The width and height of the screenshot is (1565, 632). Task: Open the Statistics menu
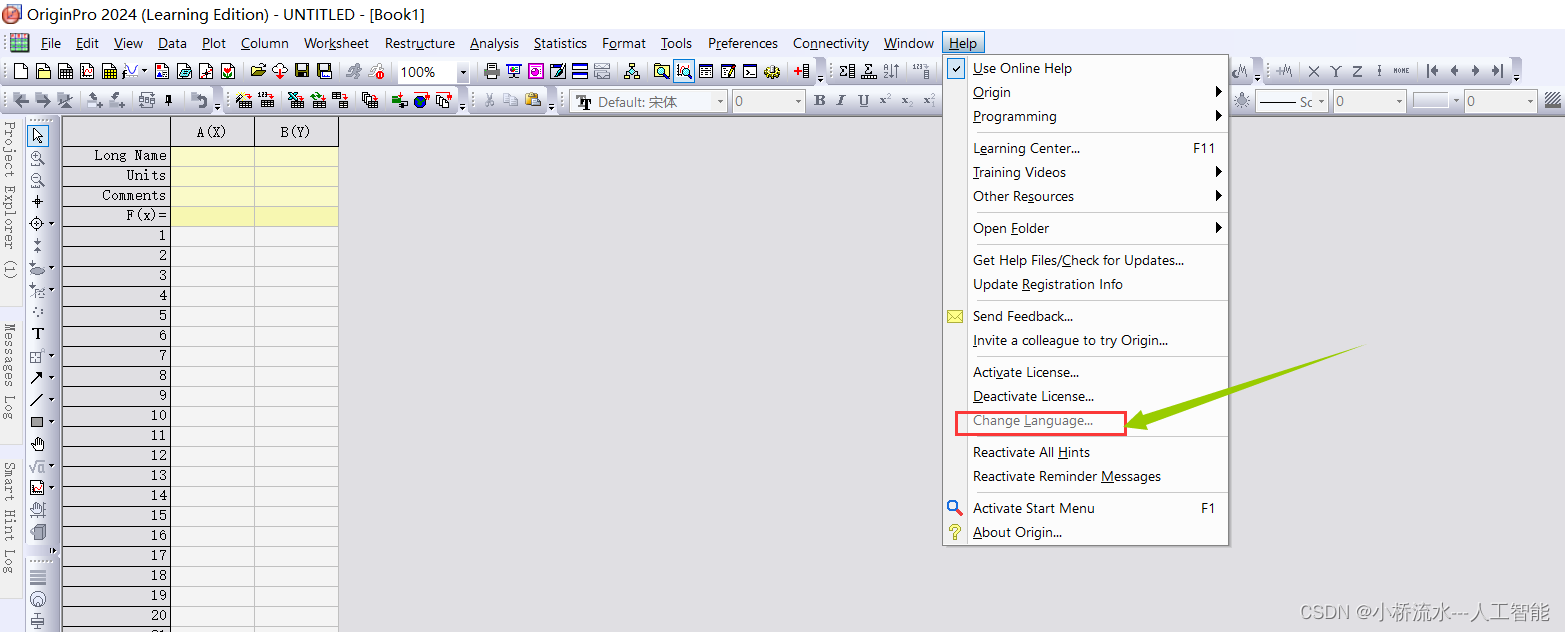(x=560, y=43)
